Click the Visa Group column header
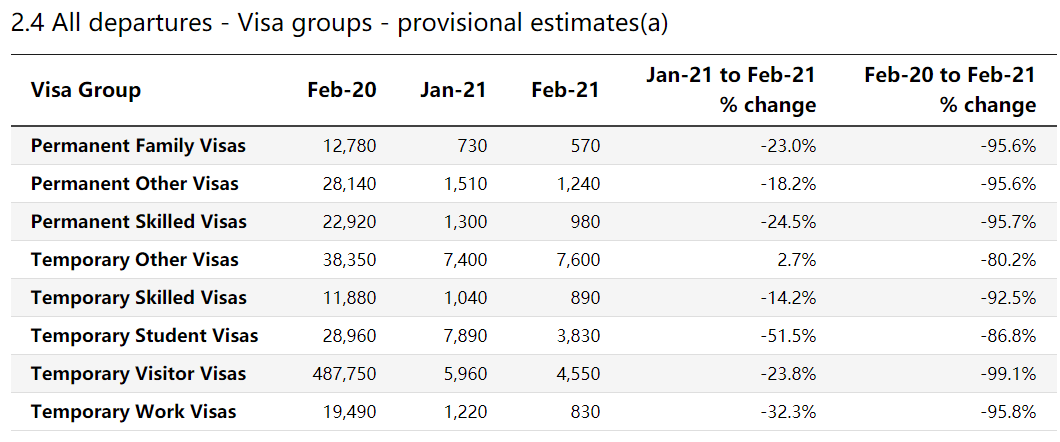 (x=86, y=90)
